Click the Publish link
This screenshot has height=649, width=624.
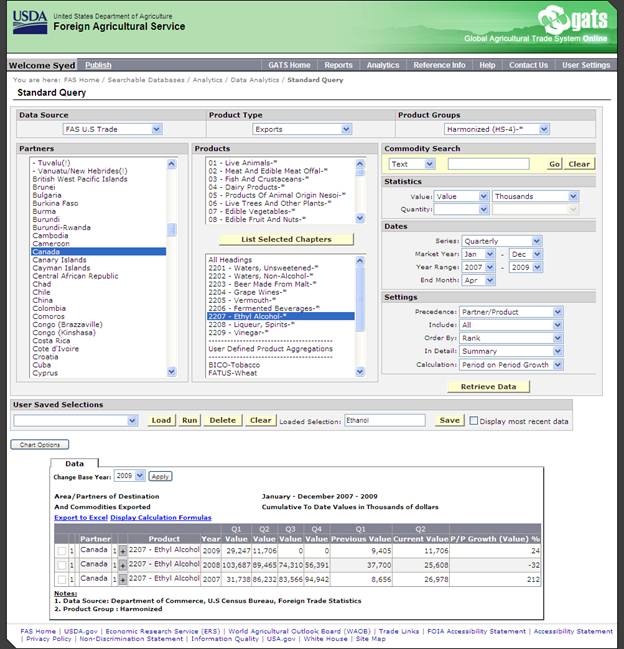(x=98, y=65)
